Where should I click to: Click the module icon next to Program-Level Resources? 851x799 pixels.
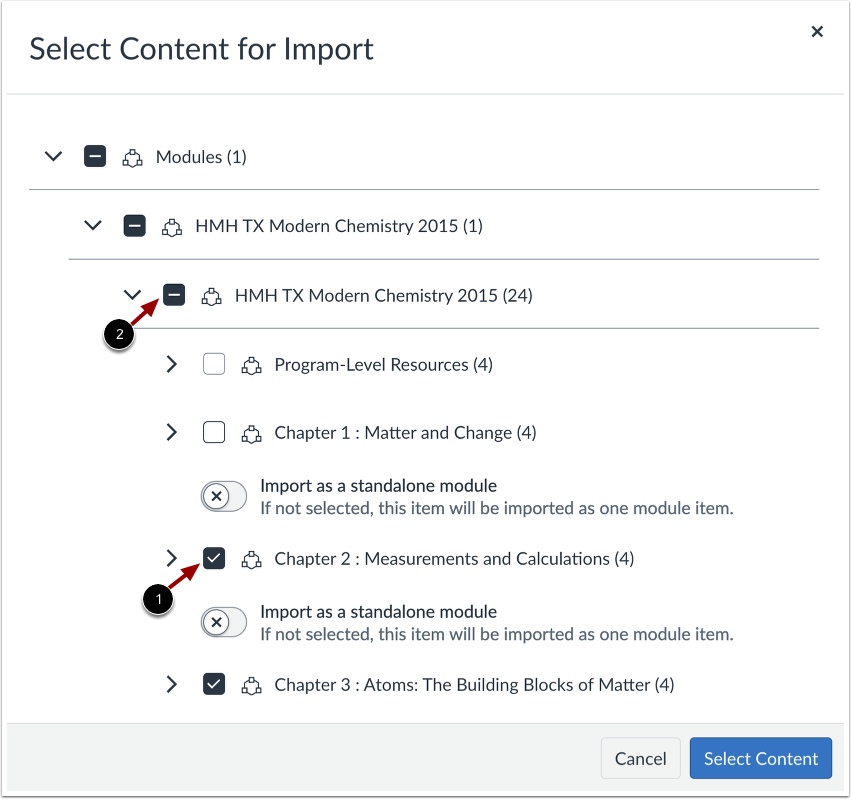[x=250, y=364]
